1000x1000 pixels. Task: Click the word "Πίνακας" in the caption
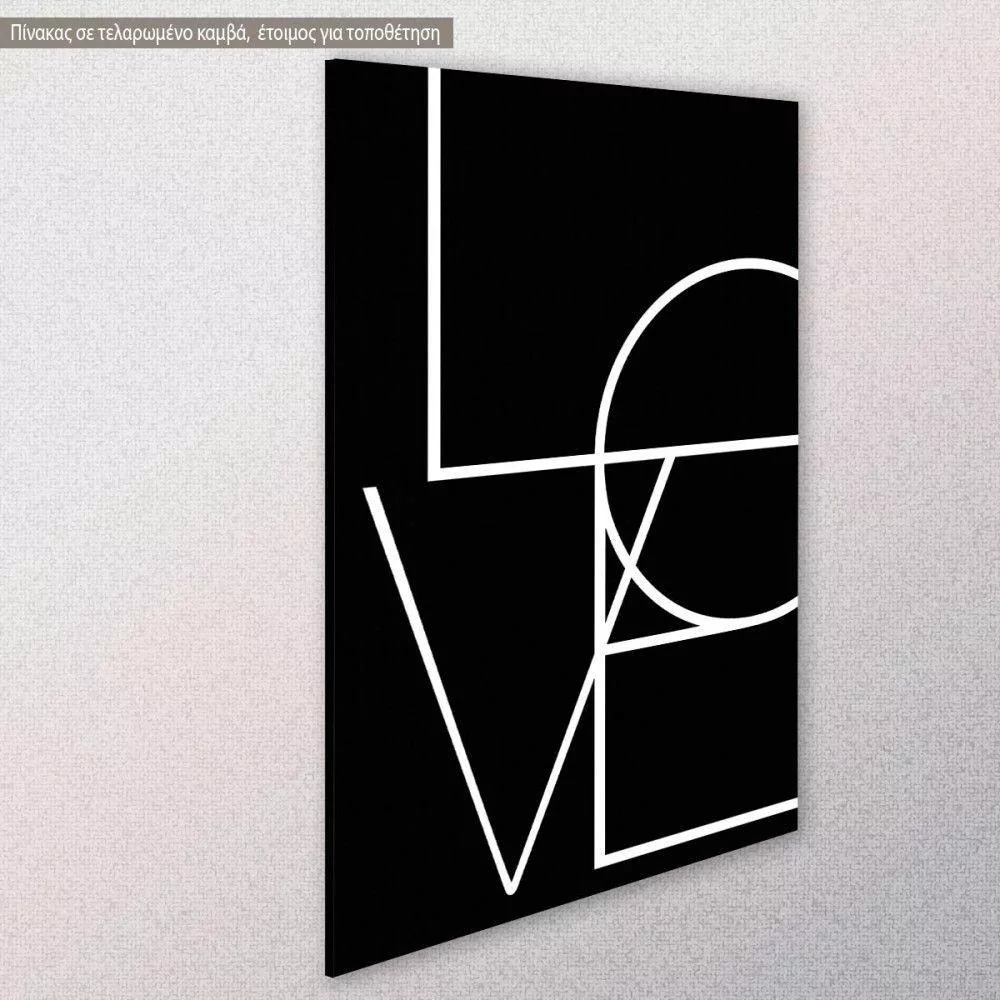37,32
